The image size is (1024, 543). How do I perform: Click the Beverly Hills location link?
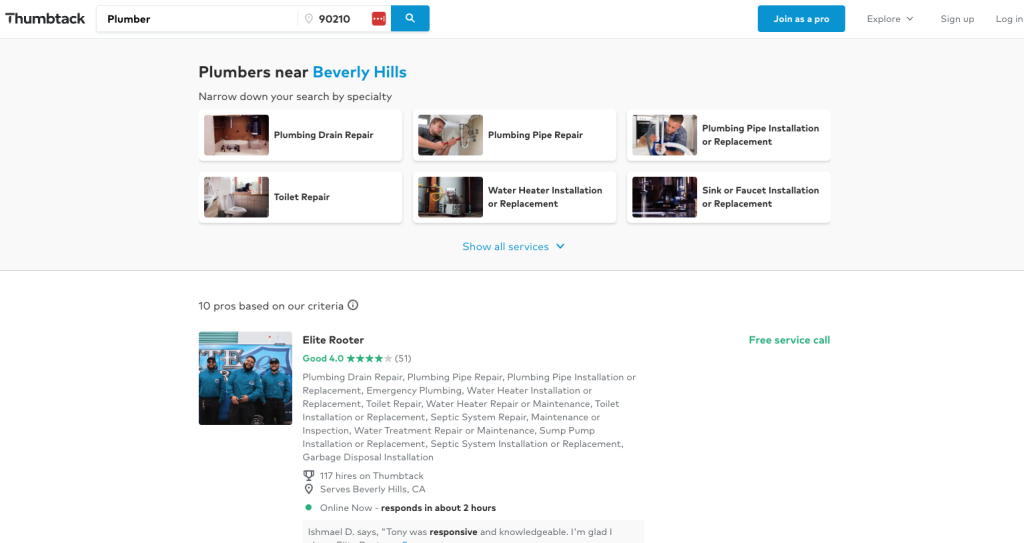click(359, 72)
